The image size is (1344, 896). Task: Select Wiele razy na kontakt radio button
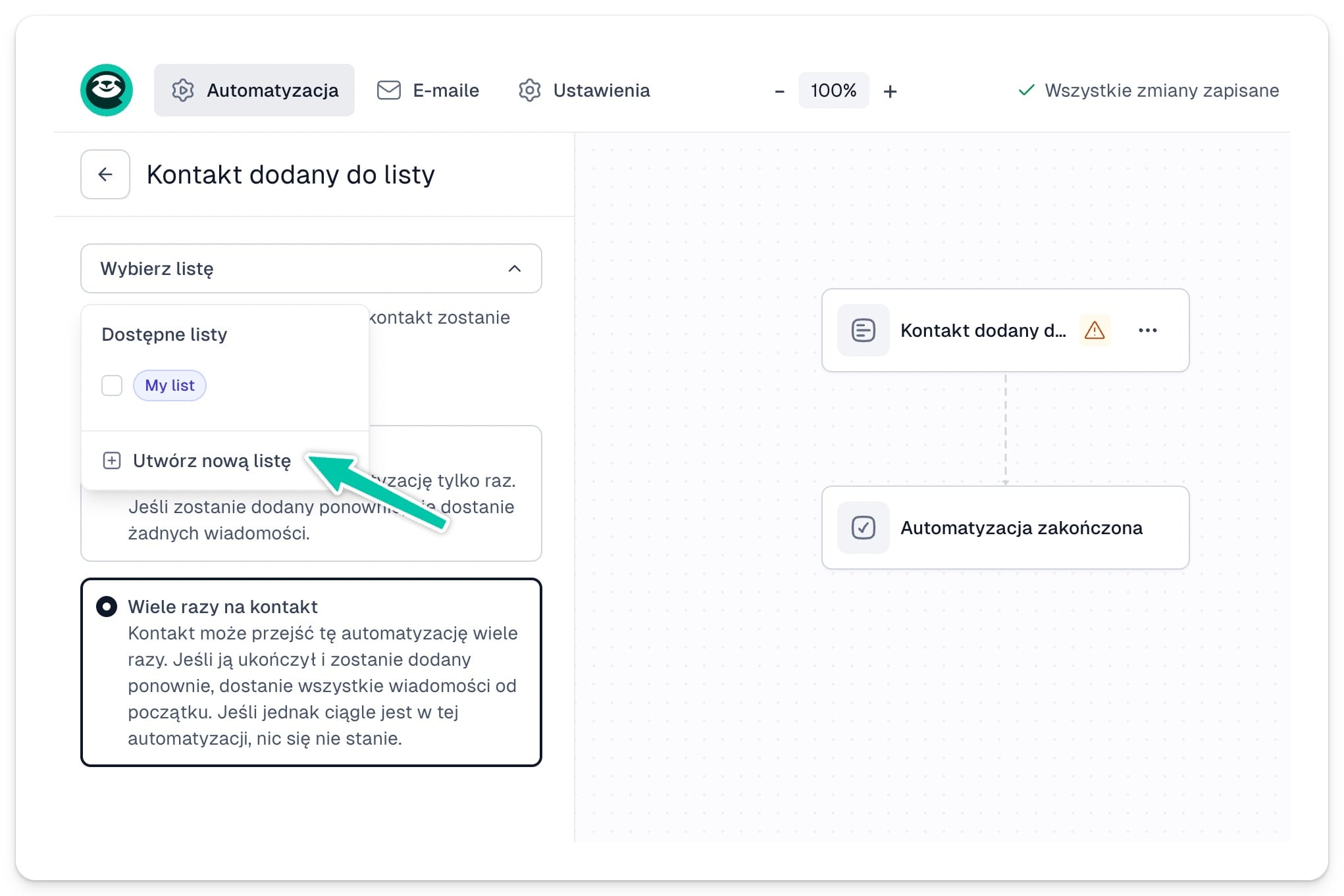(x=107, y=607)
